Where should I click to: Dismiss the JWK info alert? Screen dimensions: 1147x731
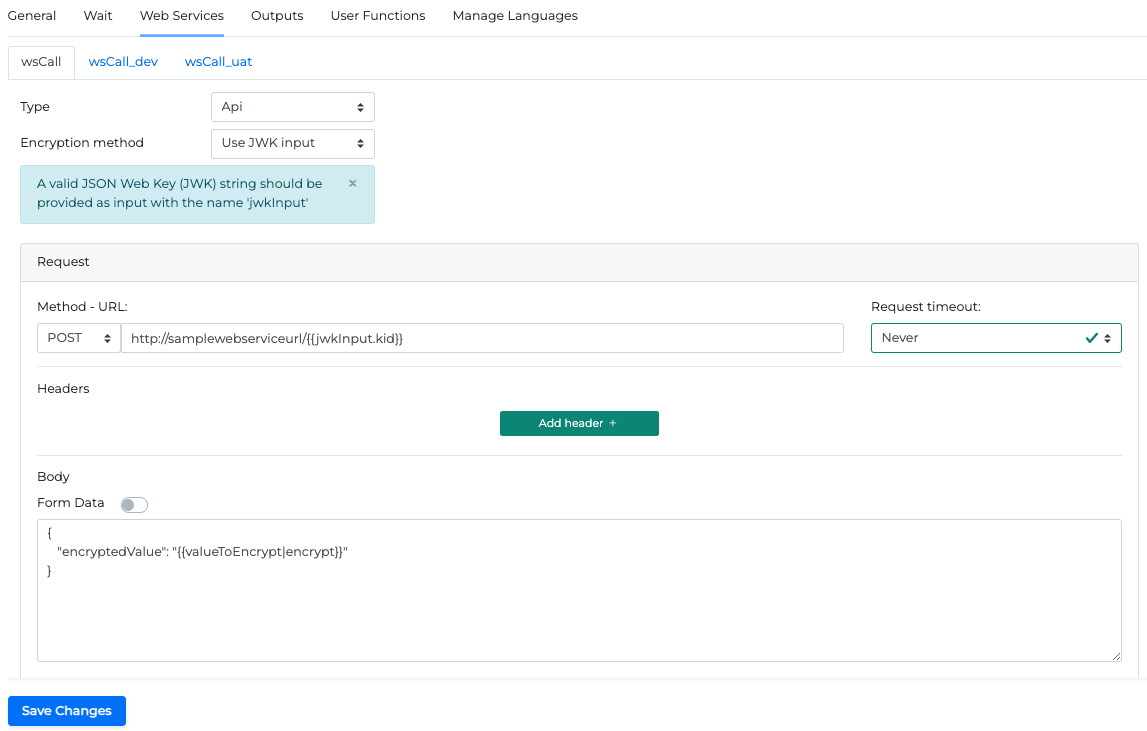click(352, 184)
